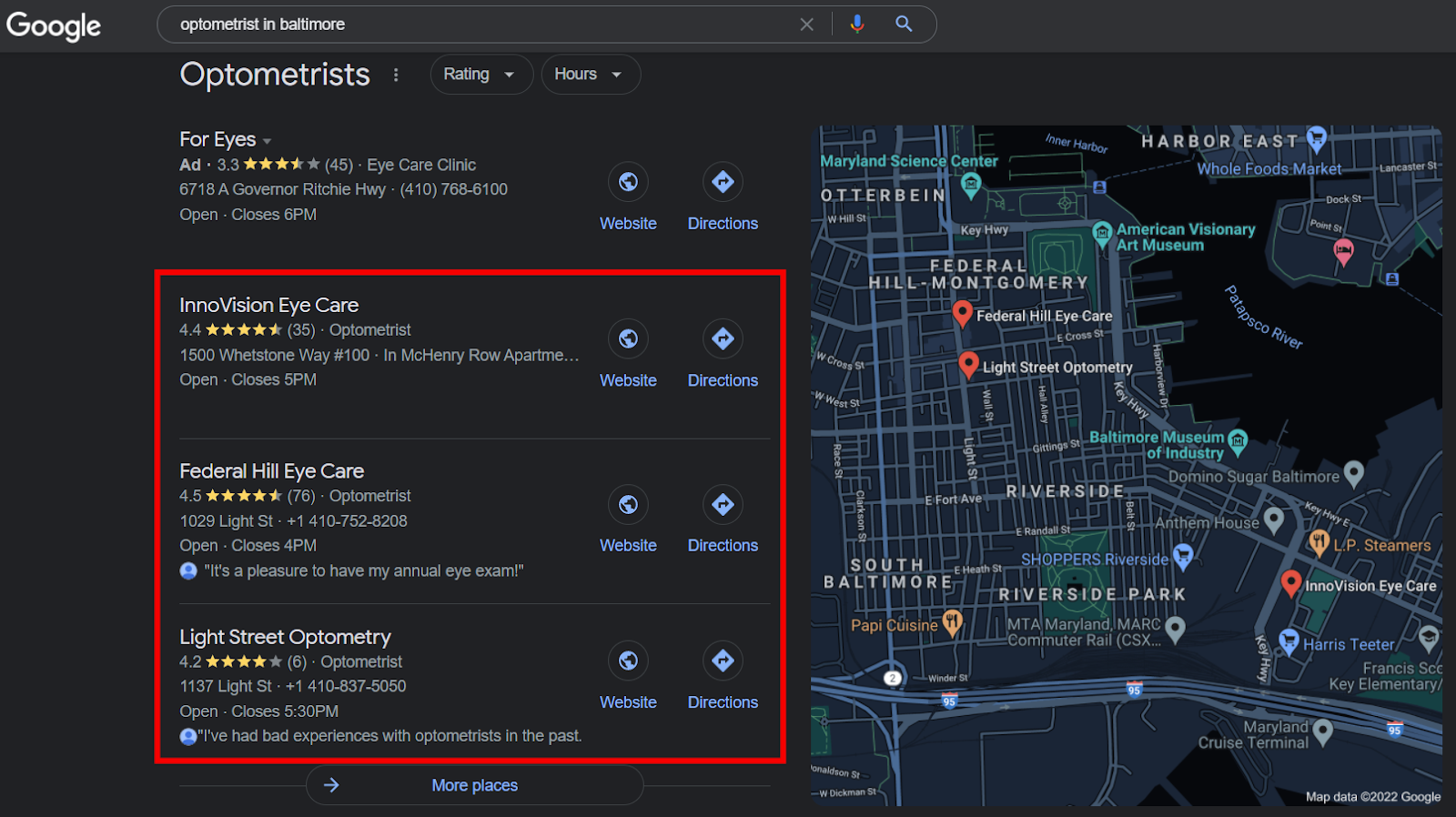Open the Federal Hill Eye Care listing title
The height and width of the screenshot is (817, 1456).
click(271, 470)
